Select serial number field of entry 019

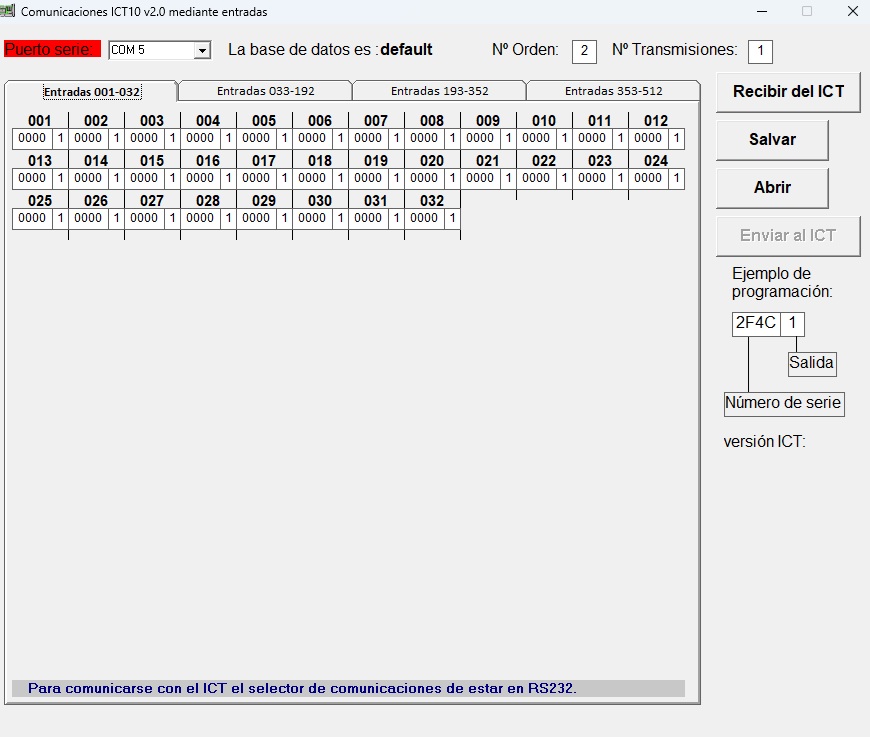pos(368,178)
